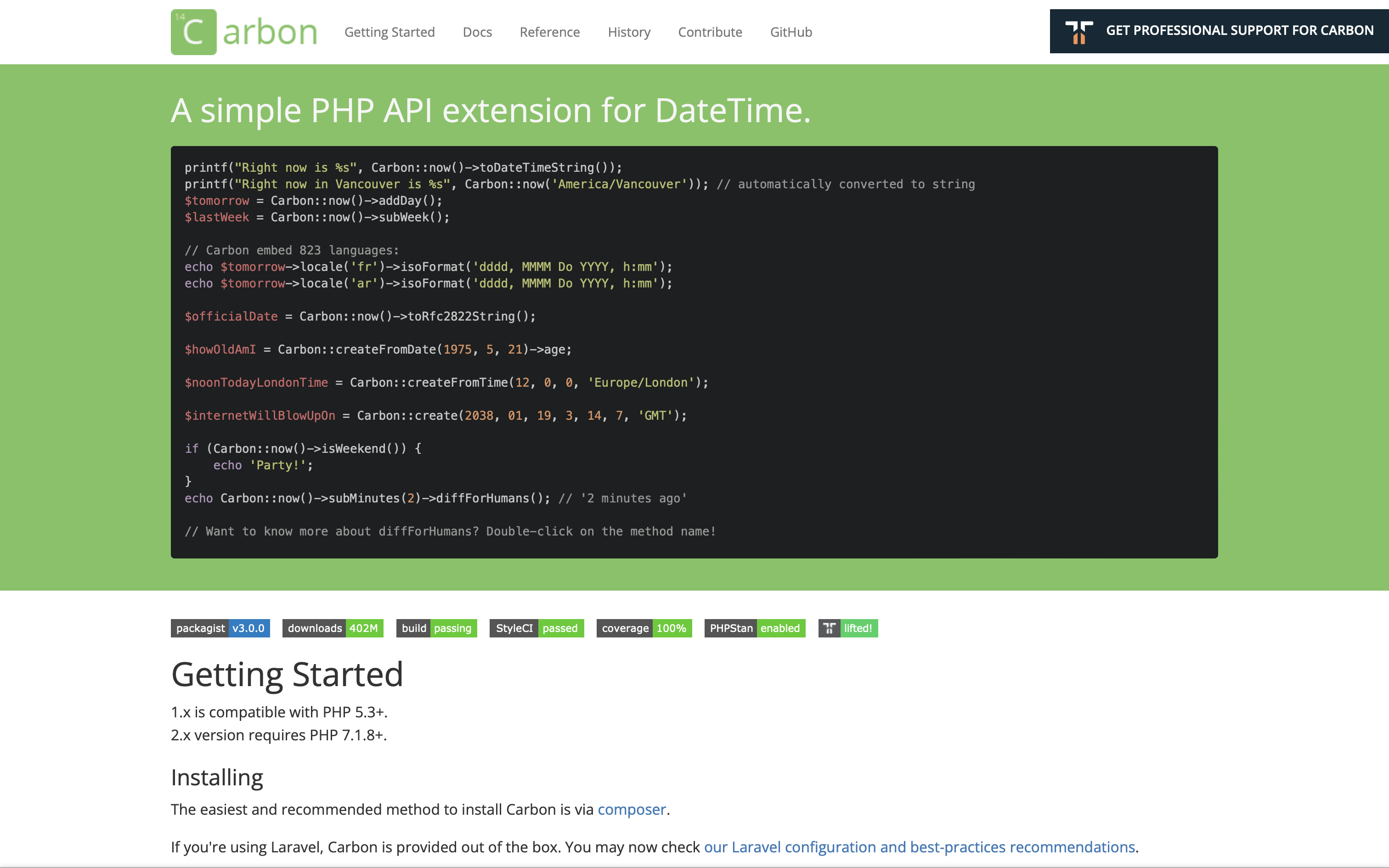The height and width of the screenshot is (868, 1389).
Task: Click the 'Europe/London' string in code
Action: tap(641, 382)
